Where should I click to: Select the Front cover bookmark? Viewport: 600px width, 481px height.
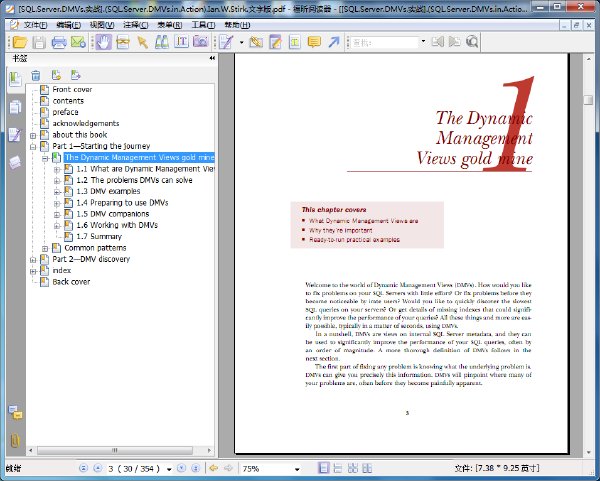point(72,90)
